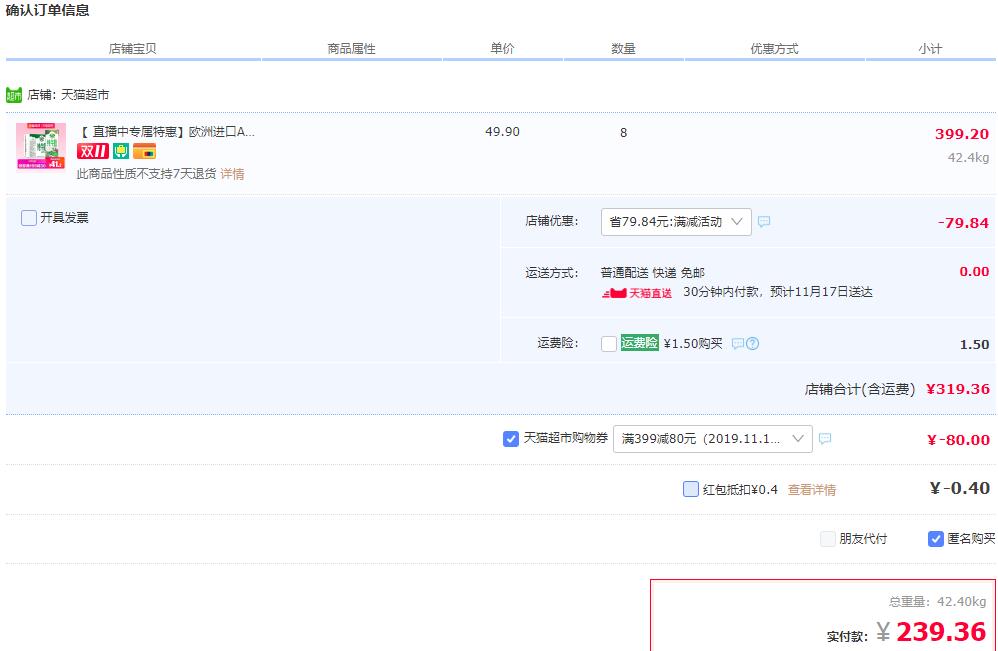Check the 红包抵扣¥0.4 checkbox

coord(691,489)
